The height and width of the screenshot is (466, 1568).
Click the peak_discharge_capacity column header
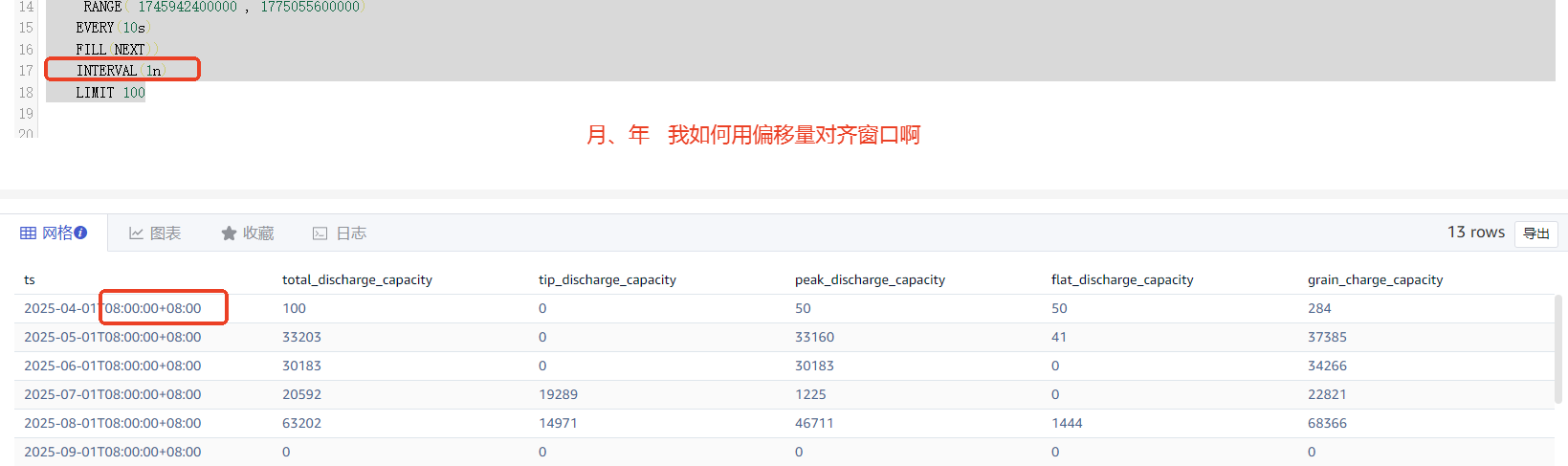(x=870, y=280)
